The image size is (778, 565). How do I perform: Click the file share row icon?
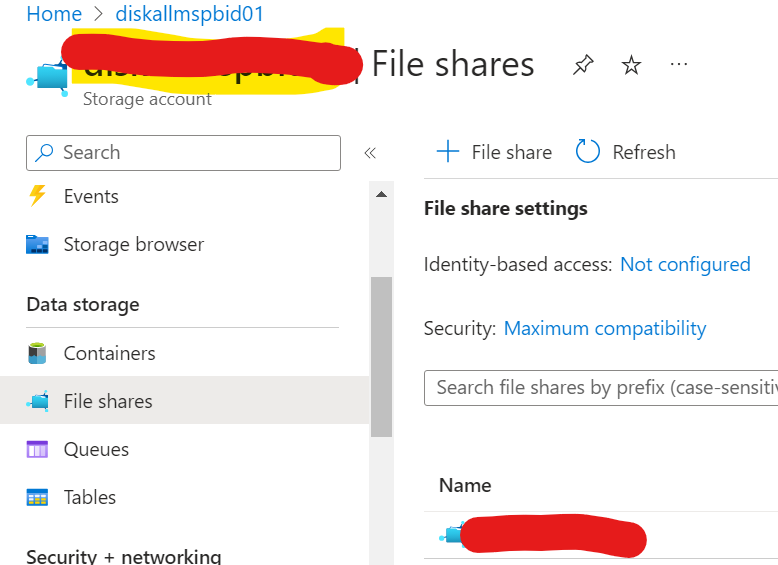(x=451, y=534)
